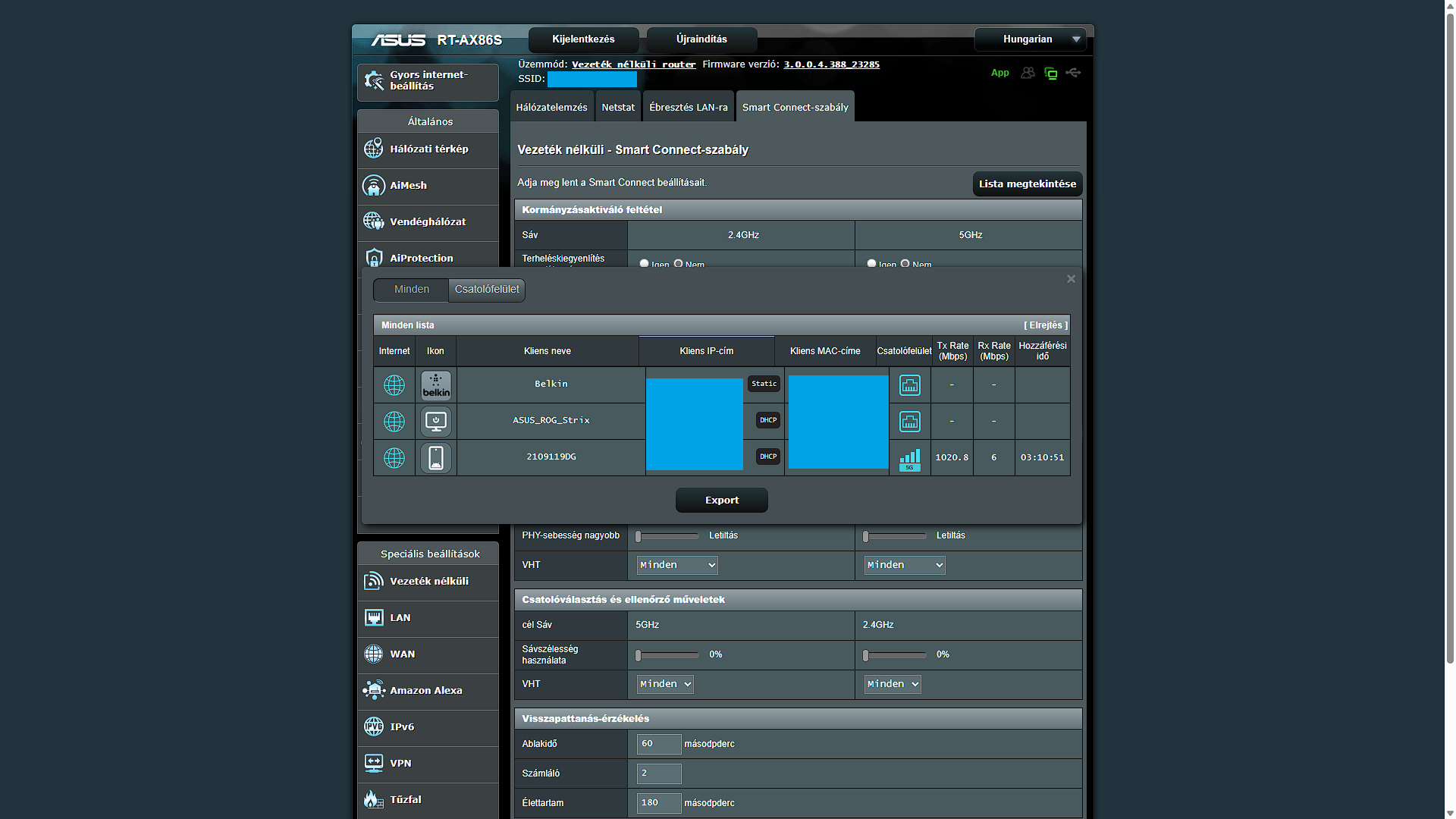The image size is (1456, 819).
Task: Select Nem radio under 5GHz load balancing
Action: click(x=905, y=264)
